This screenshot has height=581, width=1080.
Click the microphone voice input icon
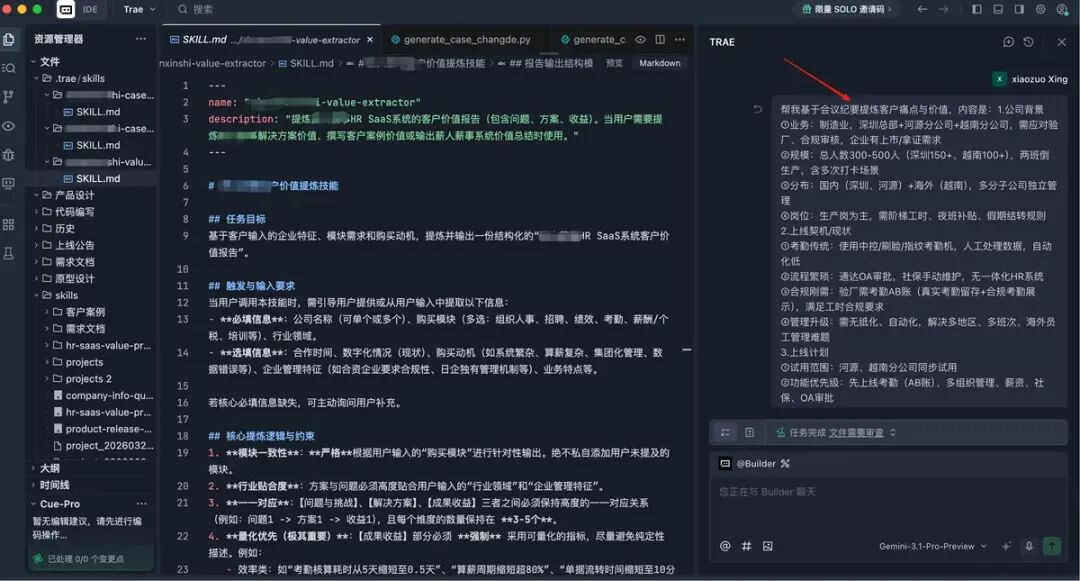[x=1028, y=546]
